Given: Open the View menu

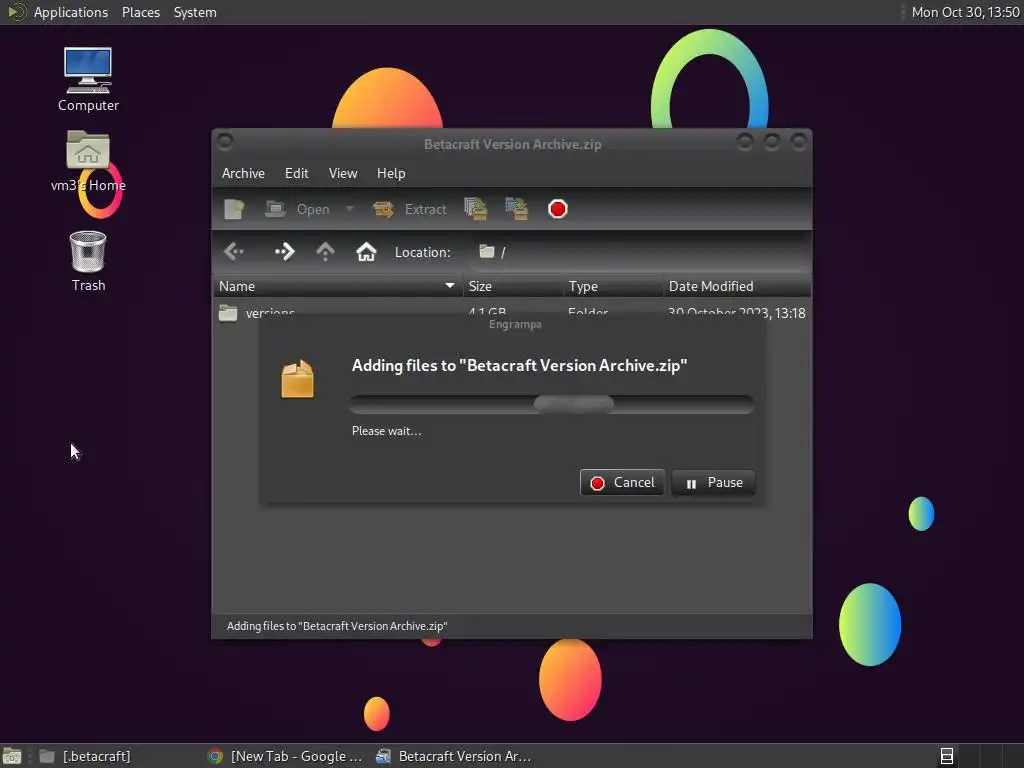Looking at the screenshot, I should 343,173.
